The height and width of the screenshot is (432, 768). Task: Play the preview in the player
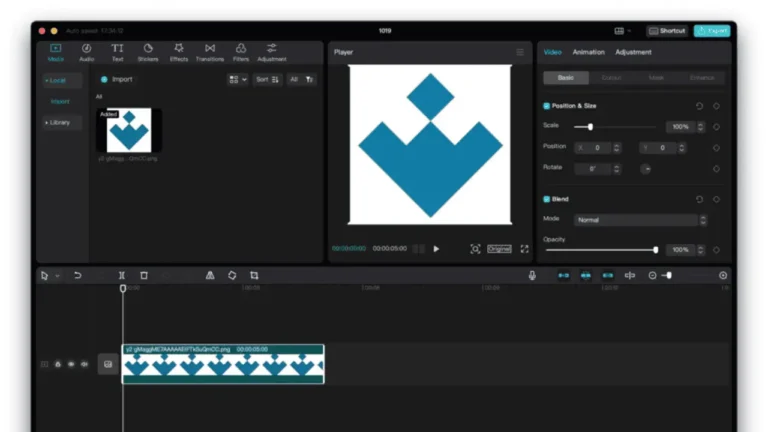[x=436, y=249]
